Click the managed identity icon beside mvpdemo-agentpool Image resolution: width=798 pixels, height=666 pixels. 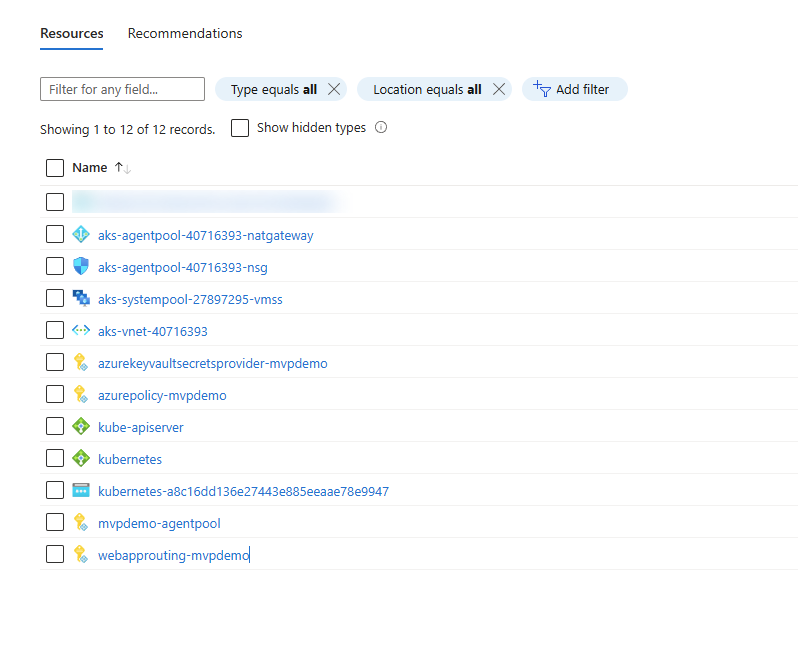tap(81, 522)
